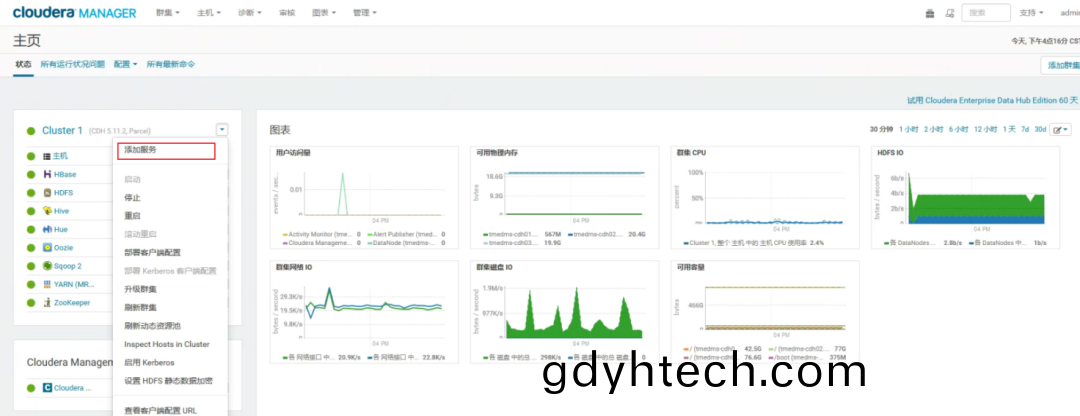
Task: Open the 图表 dropdown in top navigation
Action: click(x=324, y=13)
